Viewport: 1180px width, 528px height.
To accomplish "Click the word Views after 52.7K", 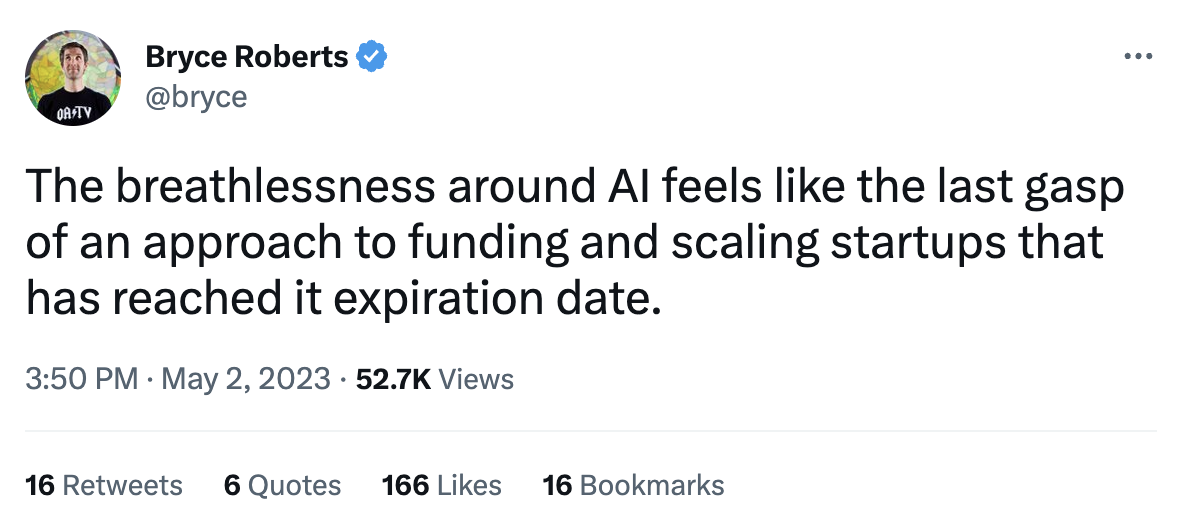I will click(476, 380).
